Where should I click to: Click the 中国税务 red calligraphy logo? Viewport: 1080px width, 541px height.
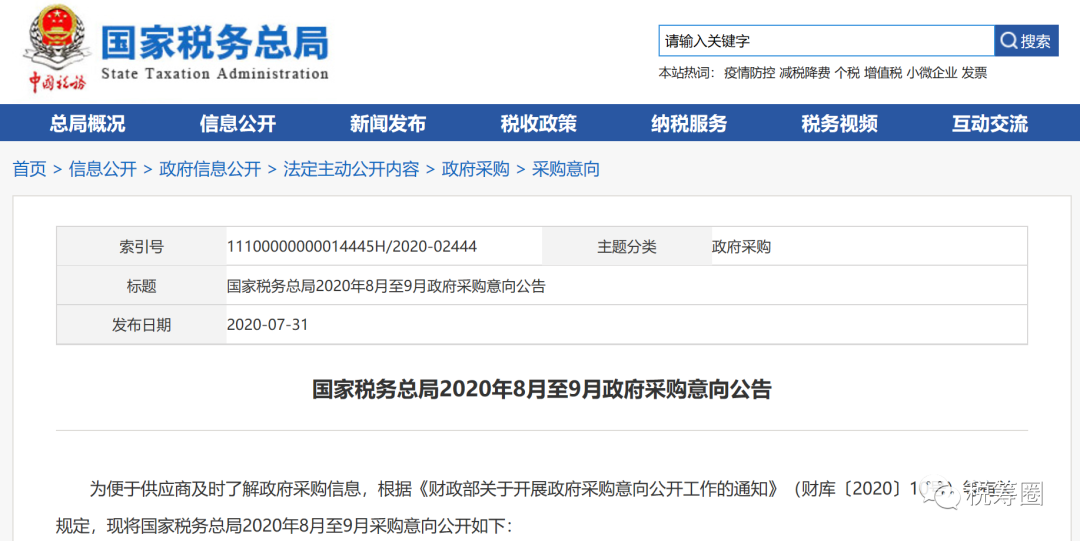[57, 82]
